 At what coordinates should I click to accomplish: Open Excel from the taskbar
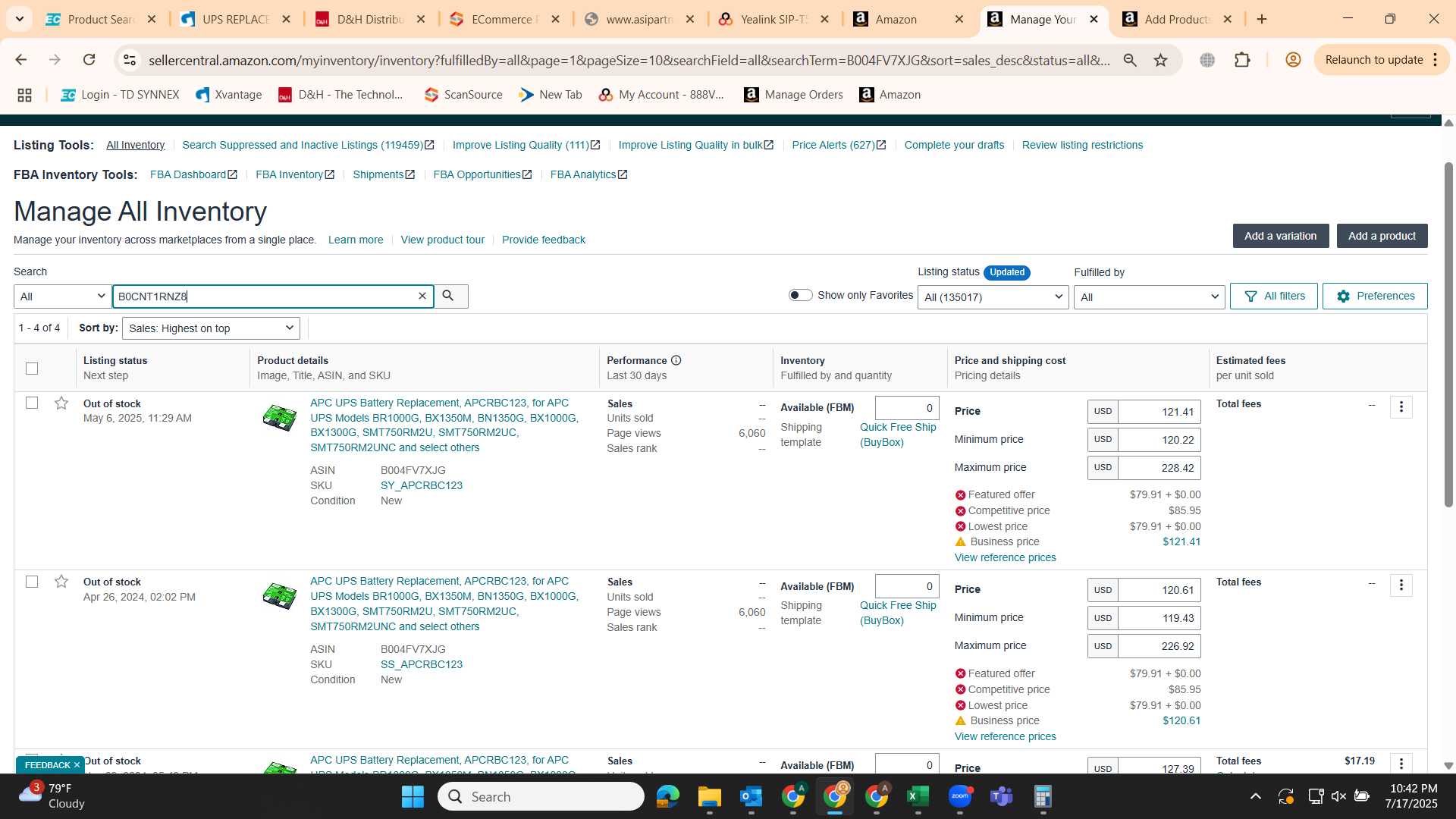tap(918, 796)
